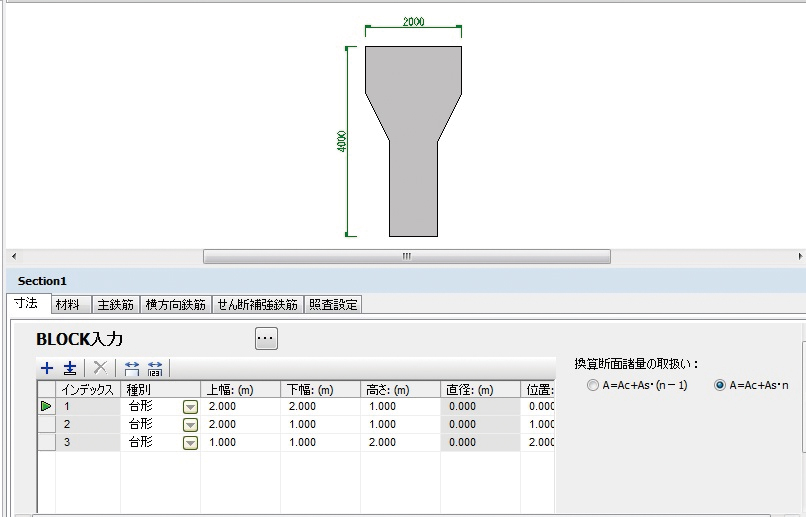Open 種別 dropdown for row 2
This screenshot has height=517, width=806.
tap(190, 425)
